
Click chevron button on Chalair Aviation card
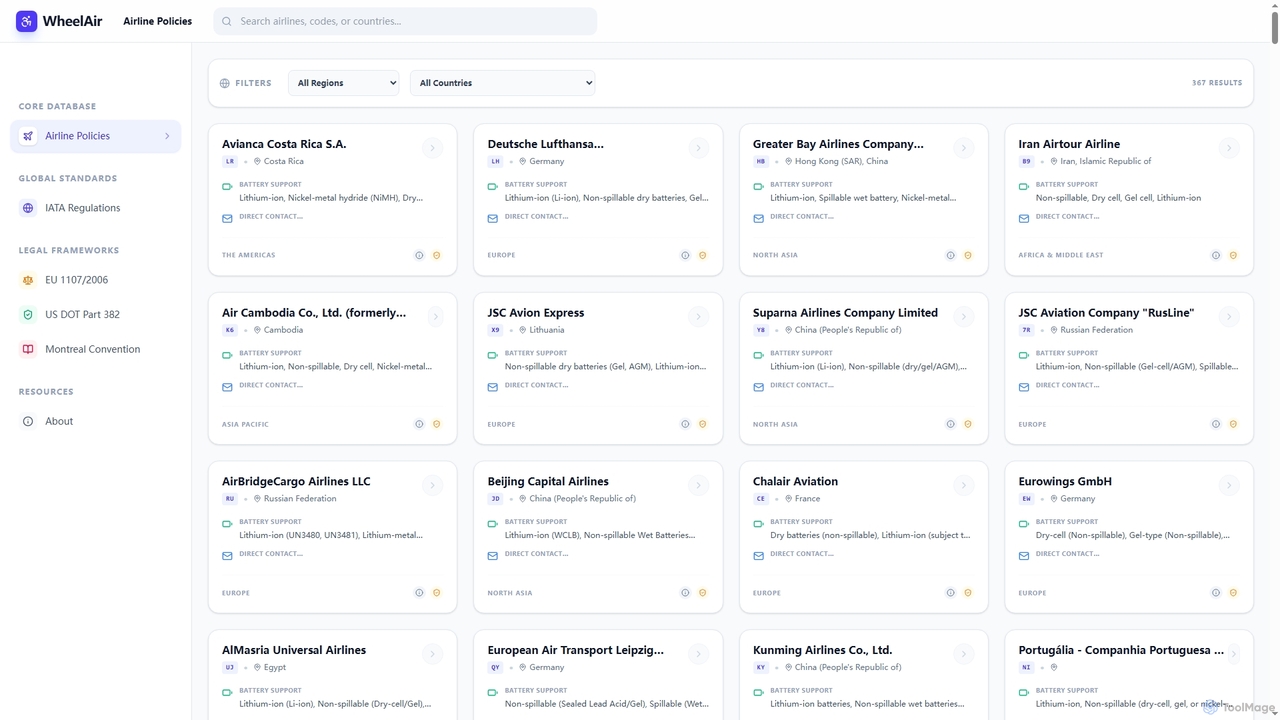[x=963, y=485]
